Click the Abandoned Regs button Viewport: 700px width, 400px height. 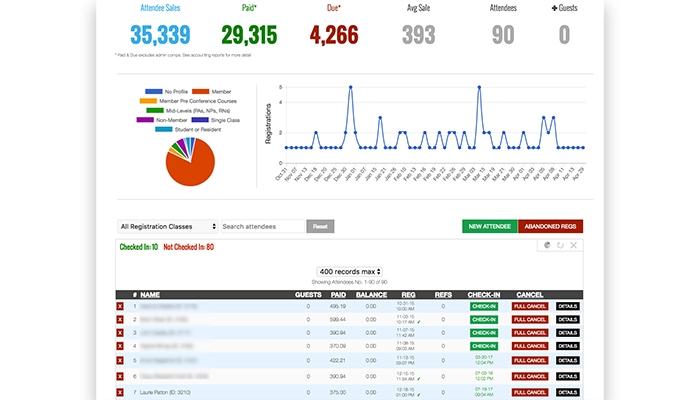click(x=550, y=226)
